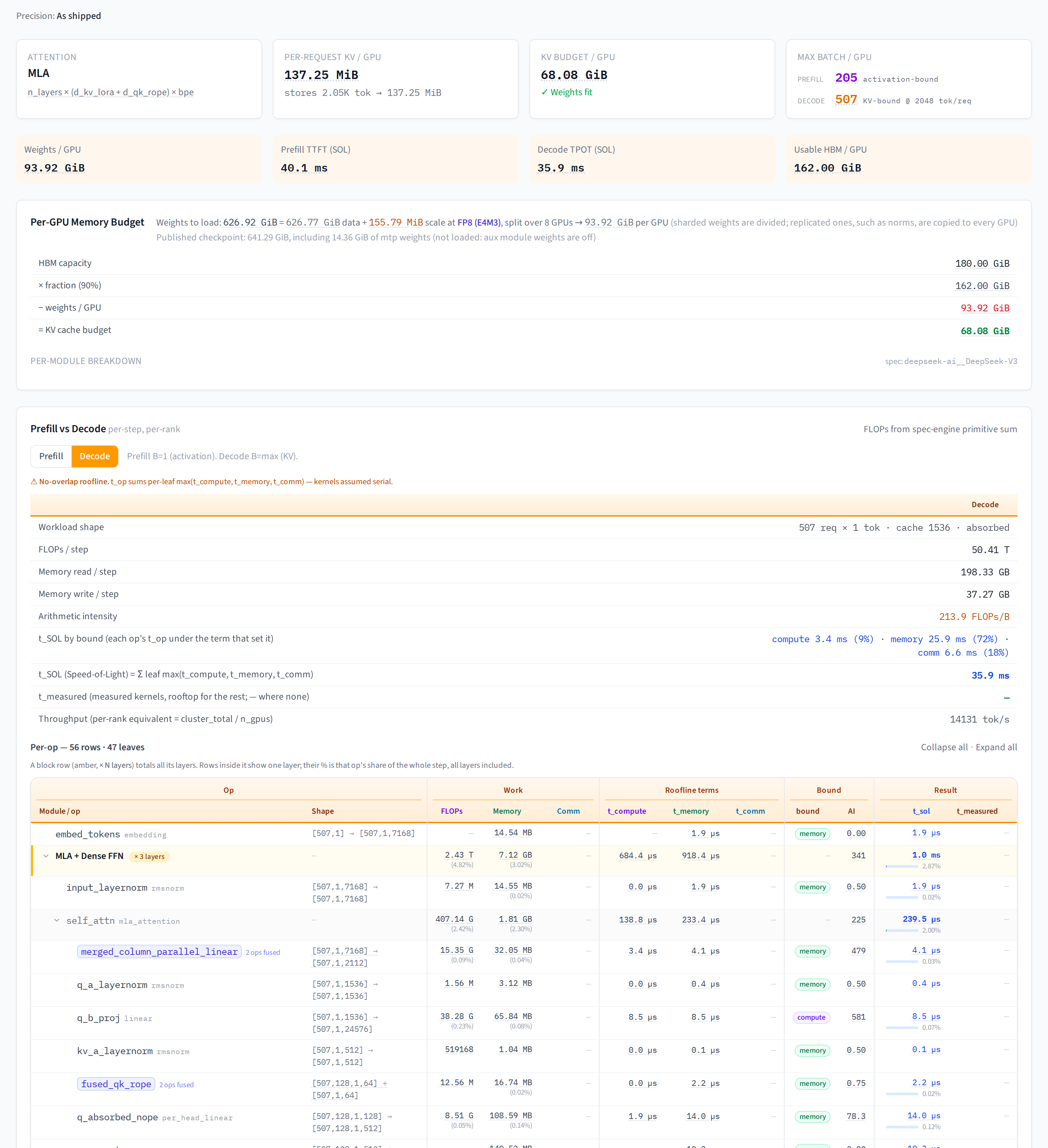The image size is (1048, 1148).
Task: Click the 198.33 GB memory read value
Action: pyautogui.click(x=985, y=572)
